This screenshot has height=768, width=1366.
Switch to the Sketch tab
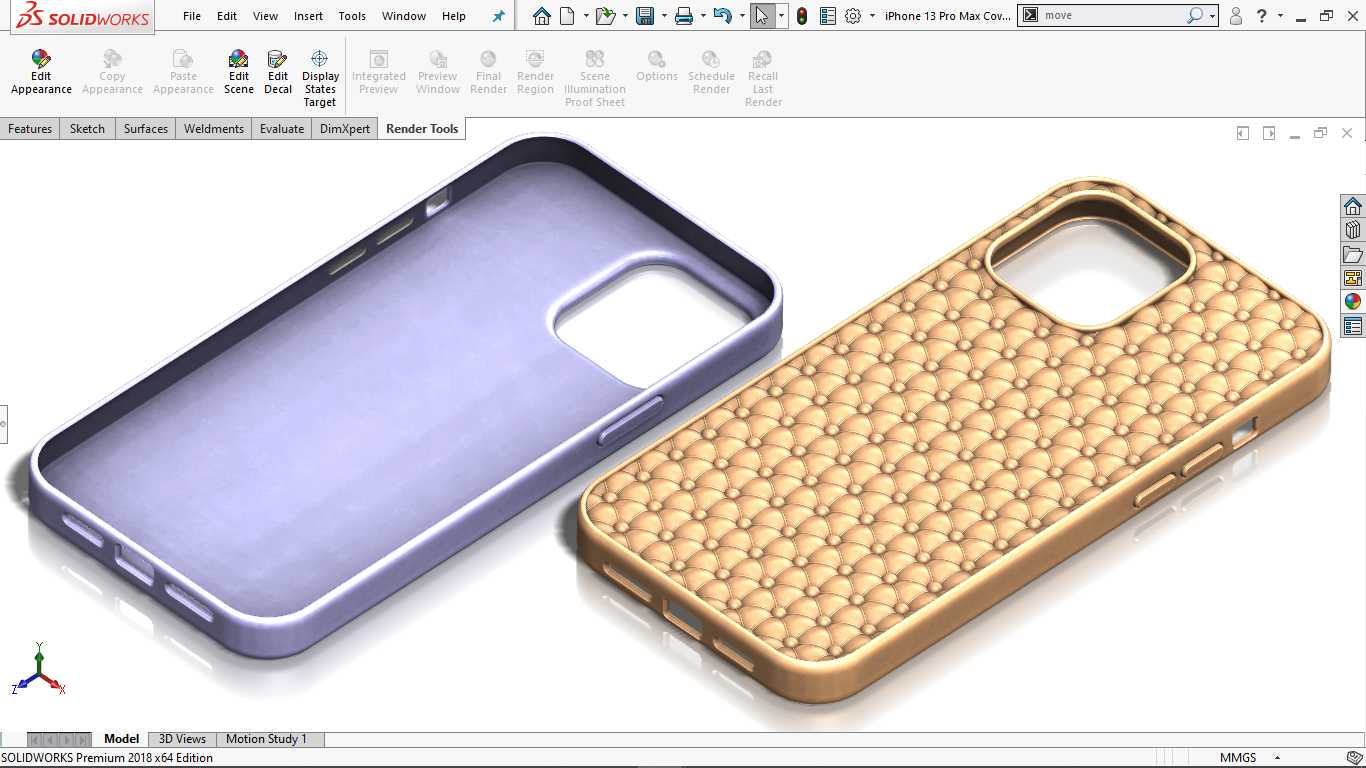[87, 129]
